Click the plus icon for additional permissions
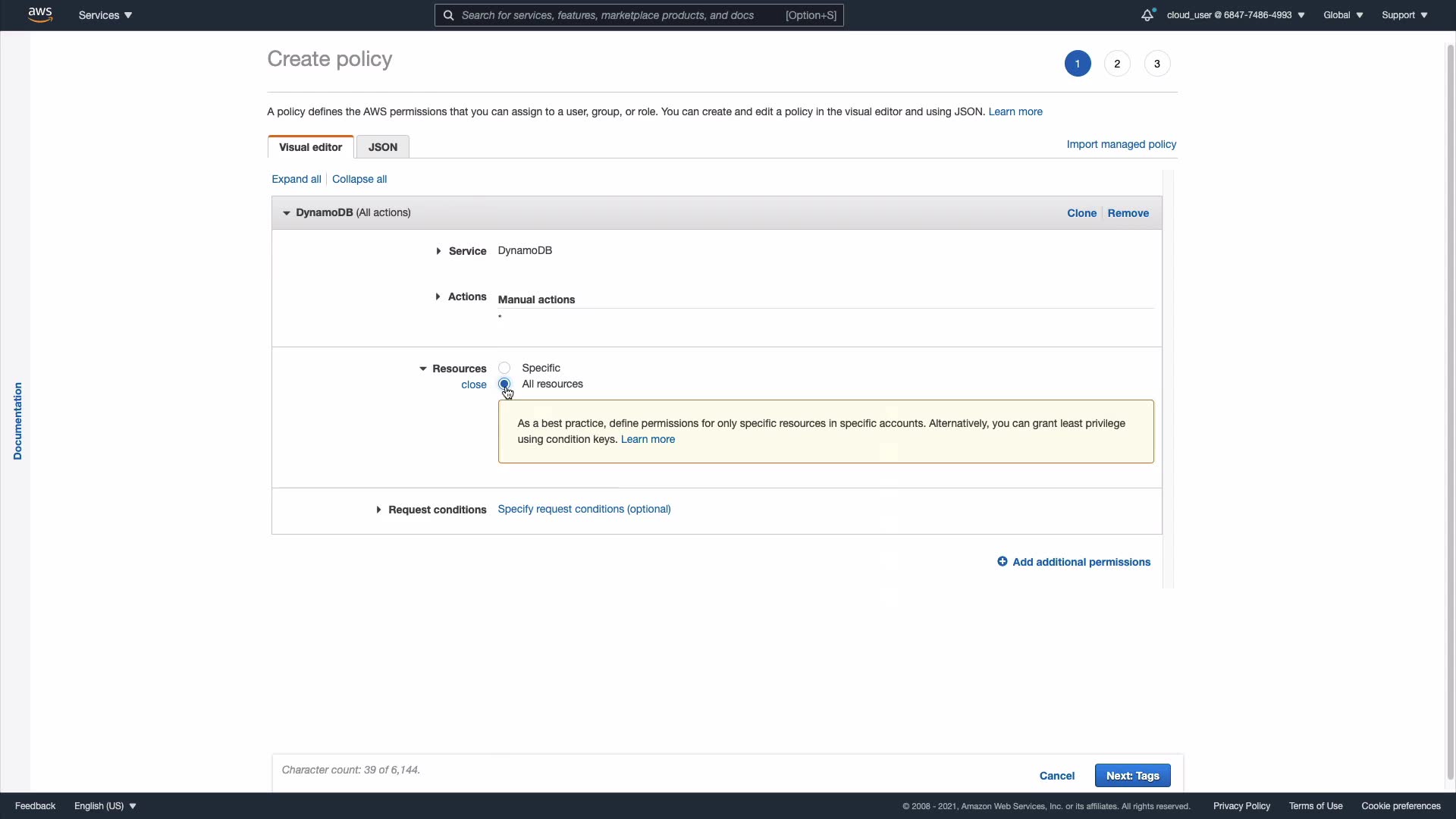The height and width of the screenshot is (819, 1456). [1002, 562]
